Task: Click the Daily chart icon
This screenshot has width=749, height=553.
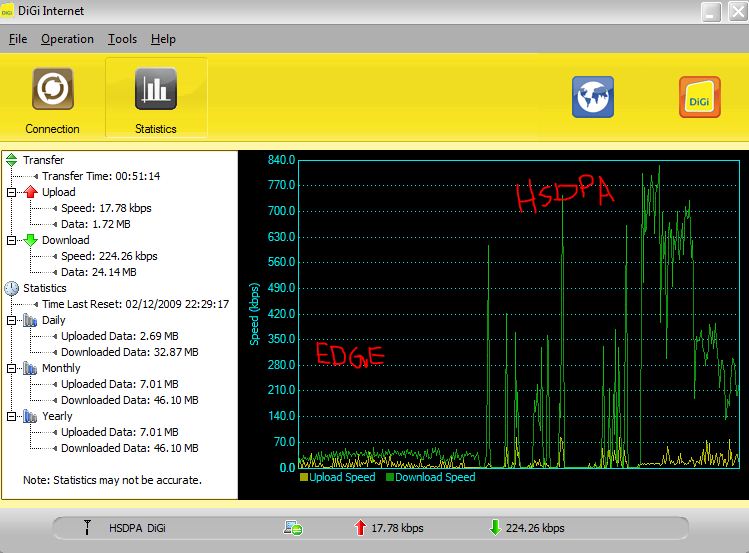Action: click(30, 320)
